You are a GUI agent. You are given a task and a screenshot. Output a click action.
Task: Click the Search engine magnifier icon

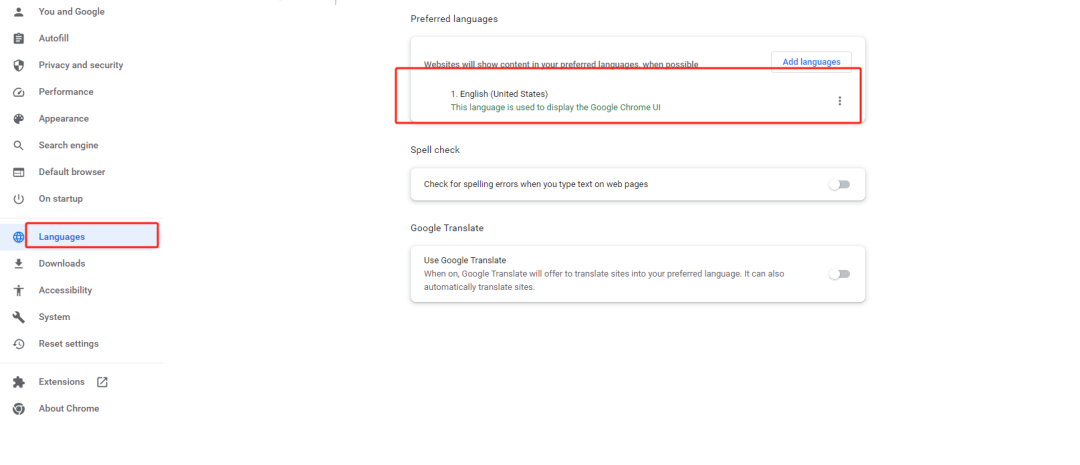tap(19, 145)
